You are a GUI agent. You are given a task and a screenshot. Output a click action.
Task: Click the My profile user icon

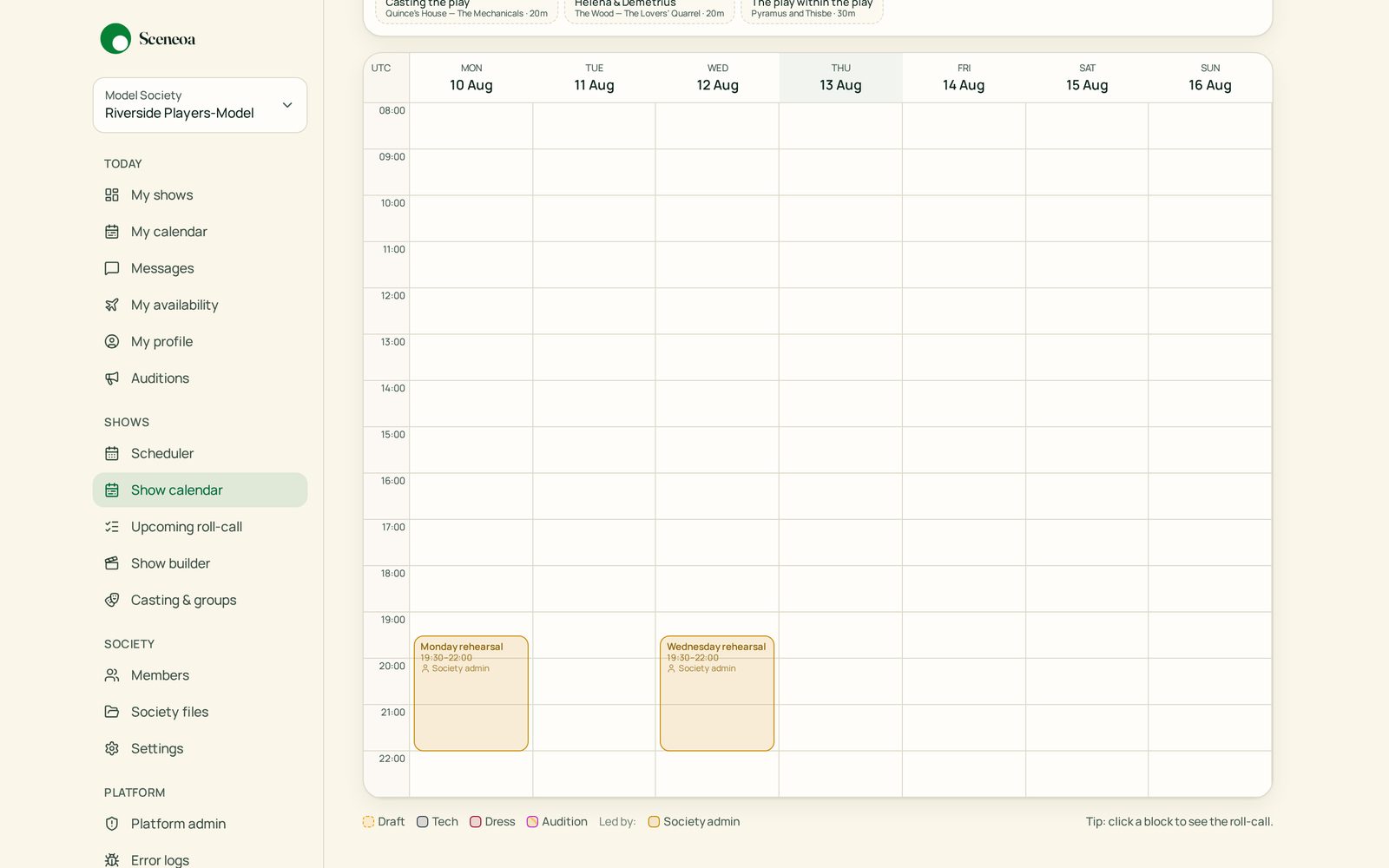(x=112, y=342)
